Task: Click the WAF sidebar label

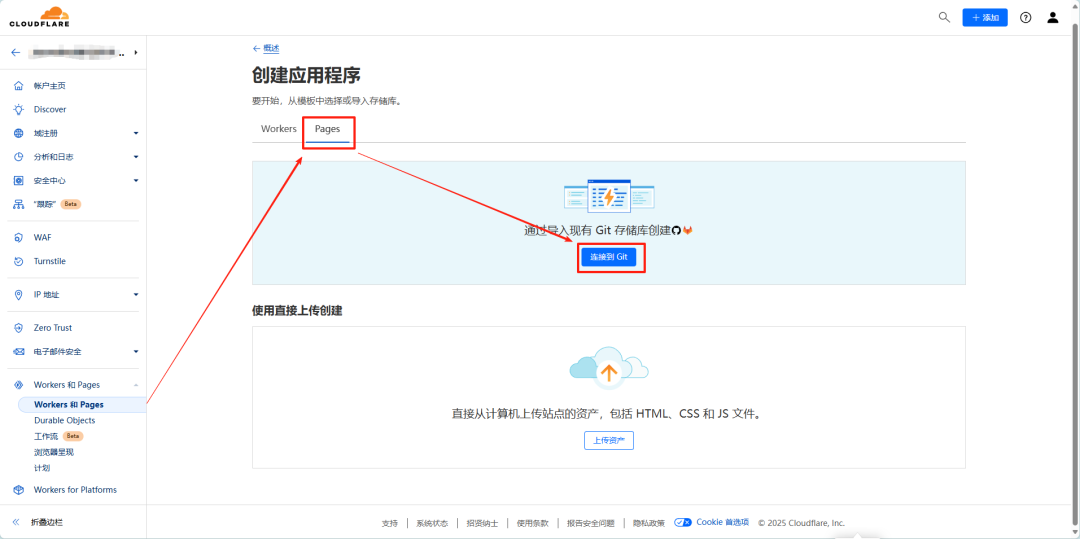Action: pos(43,237)
